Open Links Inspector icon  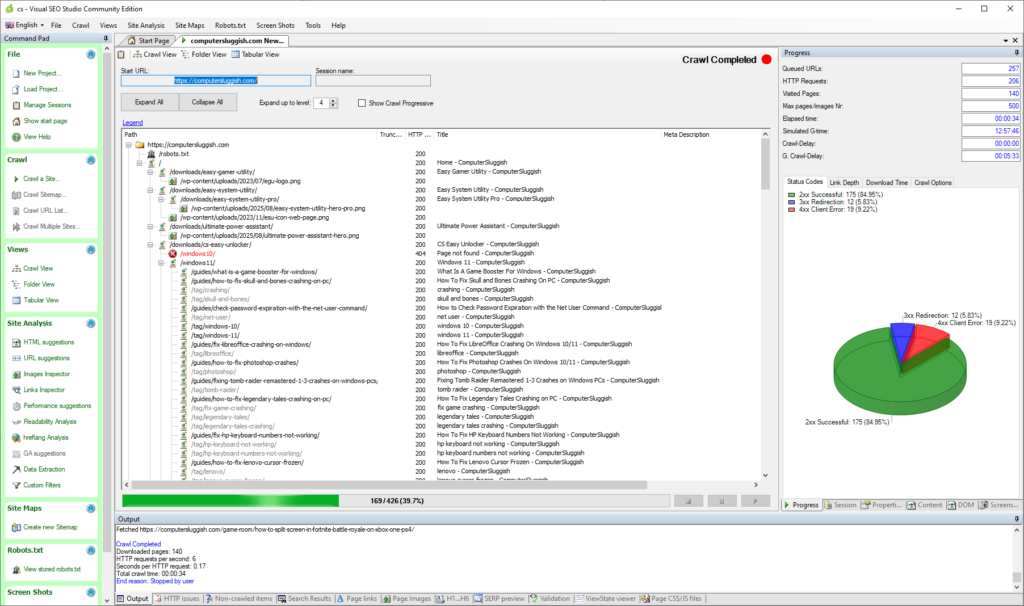click(x=16, y=390)
